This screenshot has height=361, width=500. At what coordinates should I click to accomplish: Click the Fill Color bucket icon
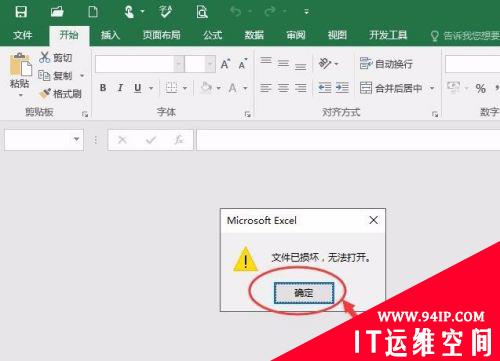(206, 88)
